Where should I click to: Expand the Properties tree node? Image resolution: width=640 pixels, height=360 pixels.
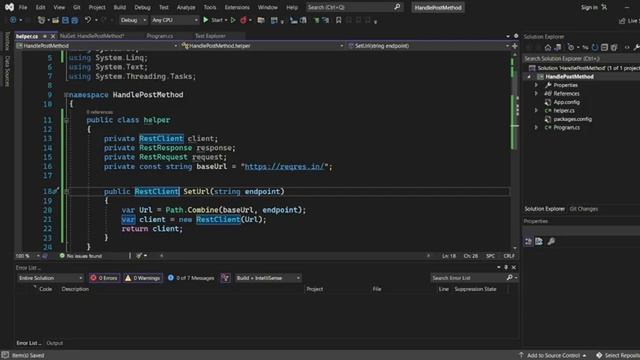click(536, 85)
